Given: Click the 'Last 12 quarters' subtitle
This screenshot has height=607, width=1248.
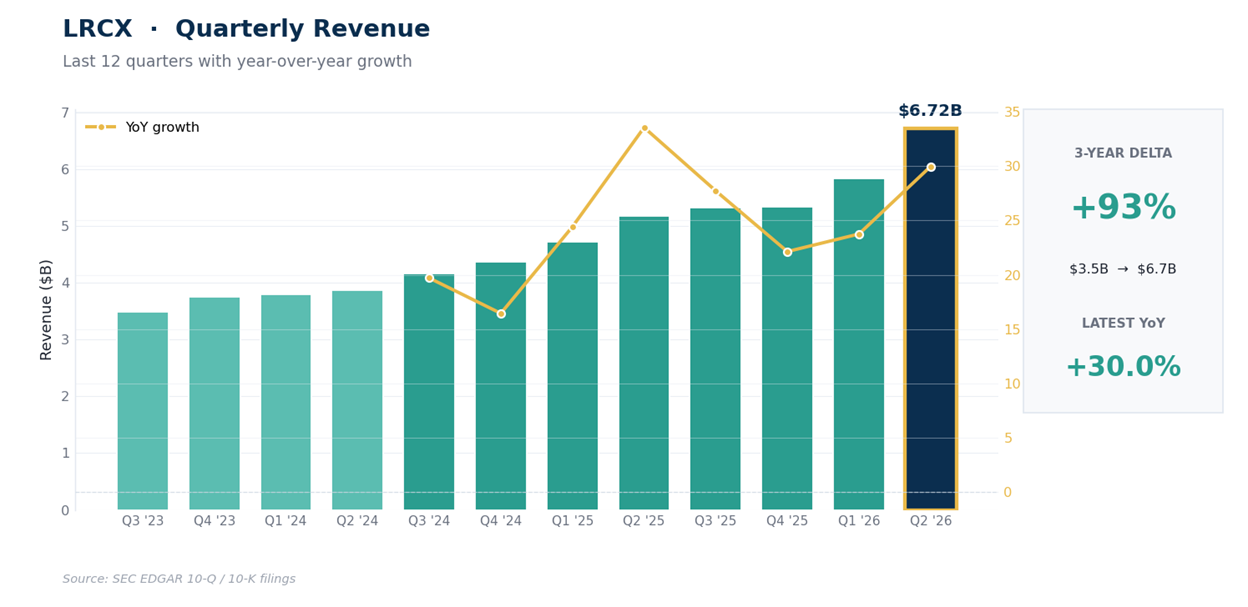Looking at the screenshot, I should tap(237, 62).
